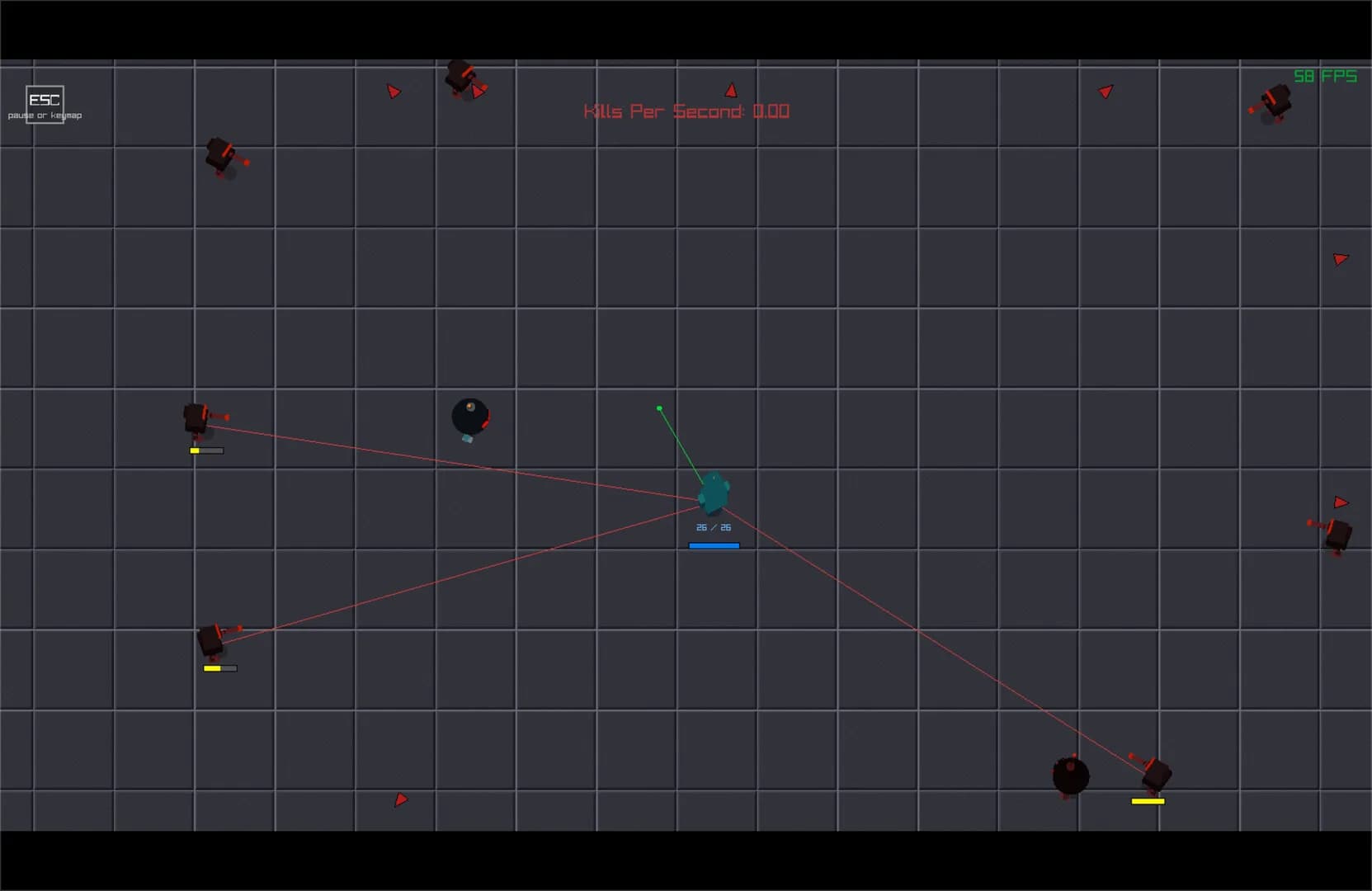This screenshot has width=1372, height=891.
Task: Click the red arrow indicator at bottom left
Action: (400, 799)
